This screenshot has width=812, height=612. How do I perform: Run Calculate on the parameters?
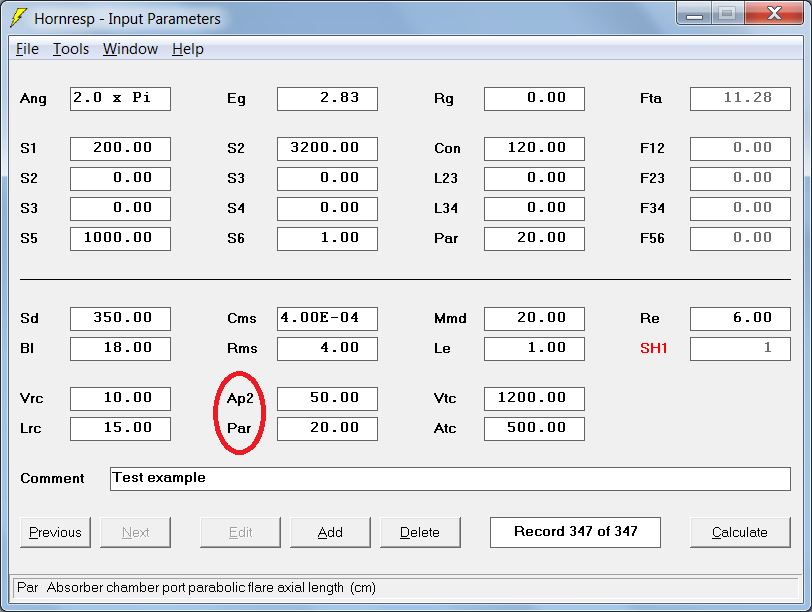[x=740, y=532]
